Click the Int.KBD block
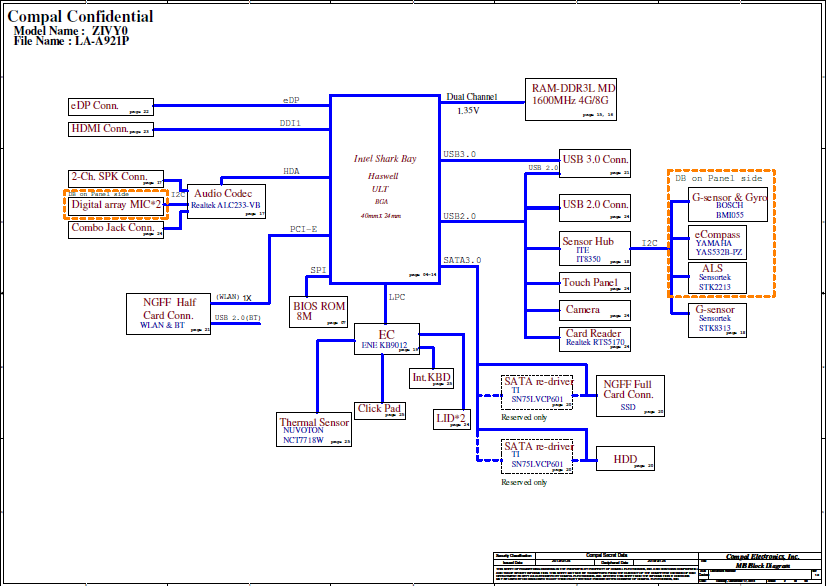 coord(432,378)
